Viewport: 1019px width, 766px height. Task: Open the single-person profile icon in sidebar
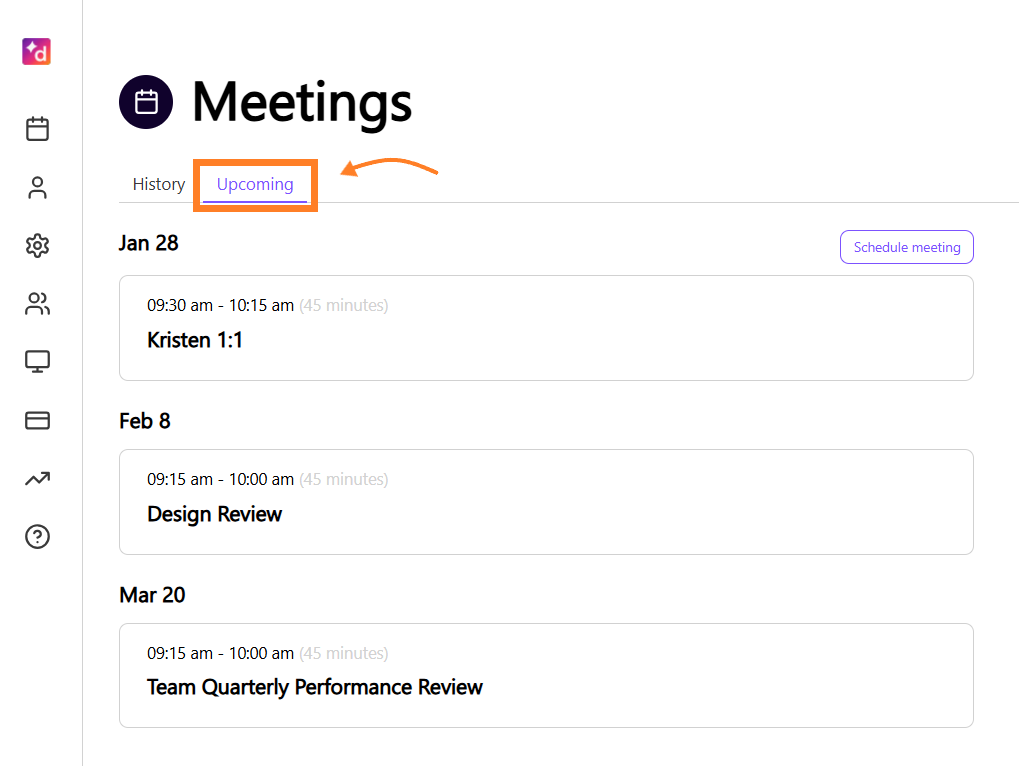pyautogui.click(x=37, y=187)
